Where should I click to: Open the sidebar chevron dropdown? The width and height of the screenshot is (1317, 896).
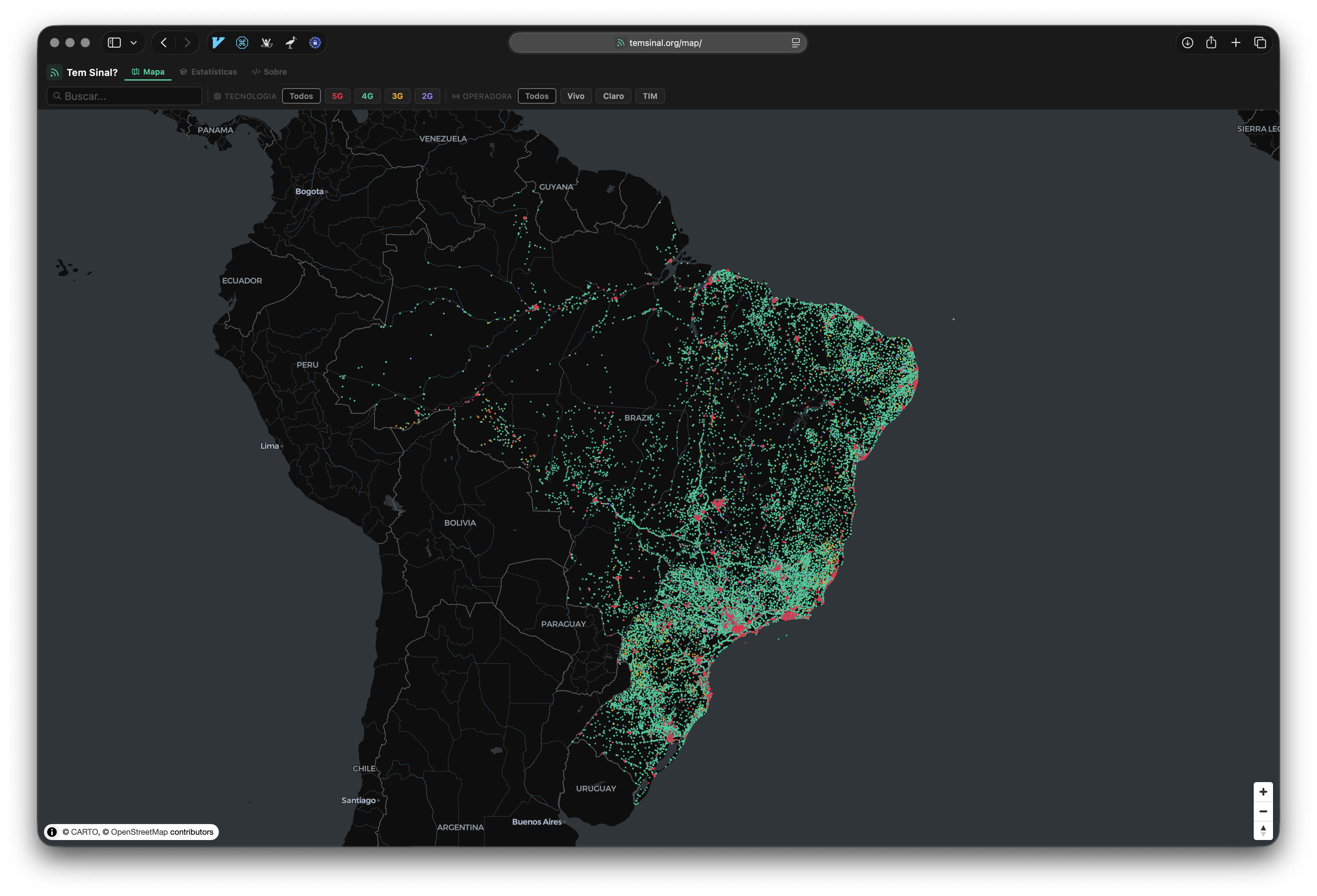(x=134, y=43)
